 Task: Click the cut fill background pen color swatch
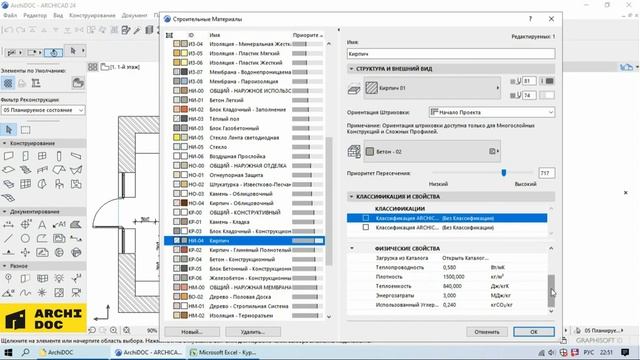click(547, 95)
